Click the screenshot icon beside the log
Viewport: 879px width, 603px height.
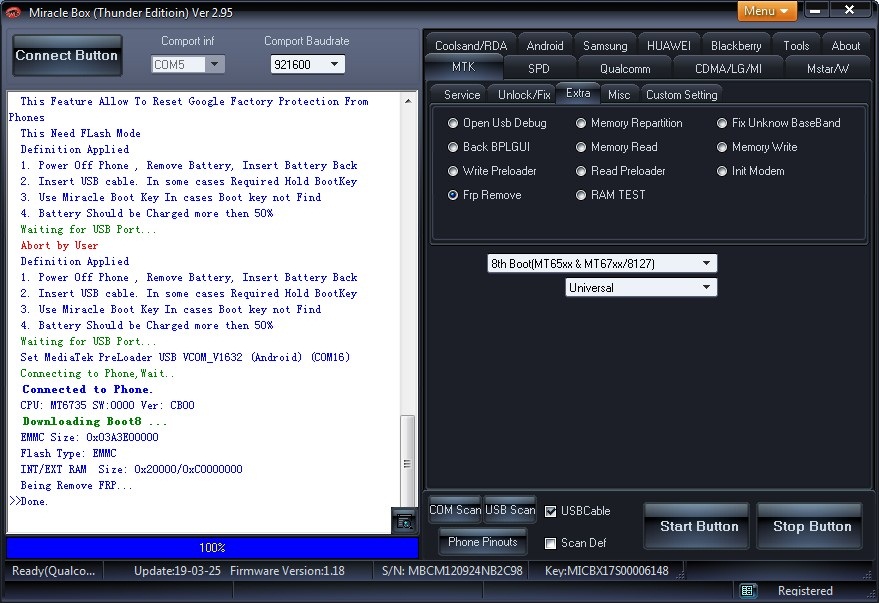point(404,522)
